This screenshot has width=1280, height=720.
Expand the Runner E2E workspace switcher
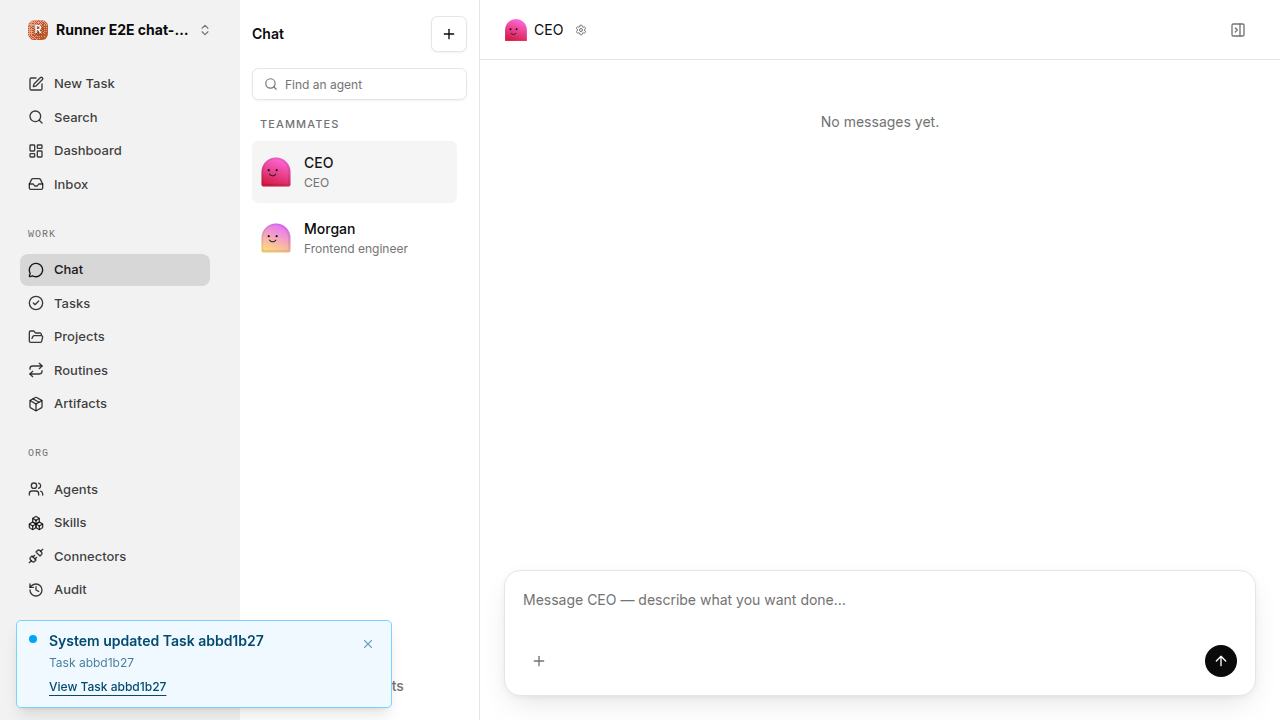tap(120, 30)
